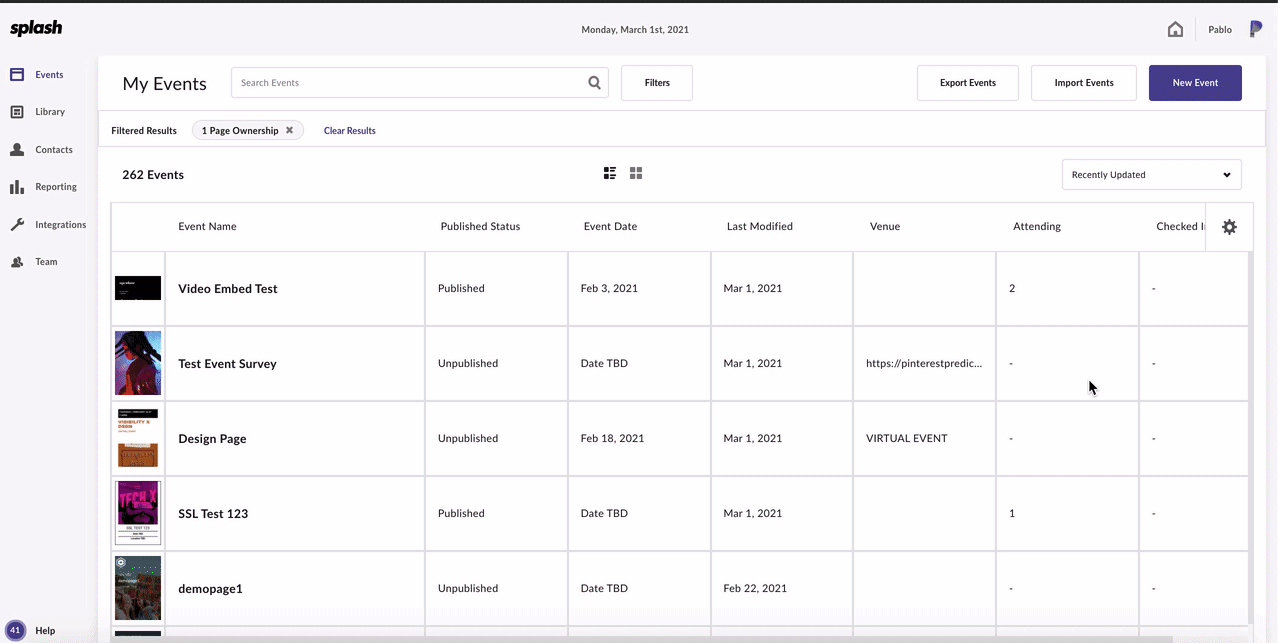Open the Help link

click(x=45, y=631)
